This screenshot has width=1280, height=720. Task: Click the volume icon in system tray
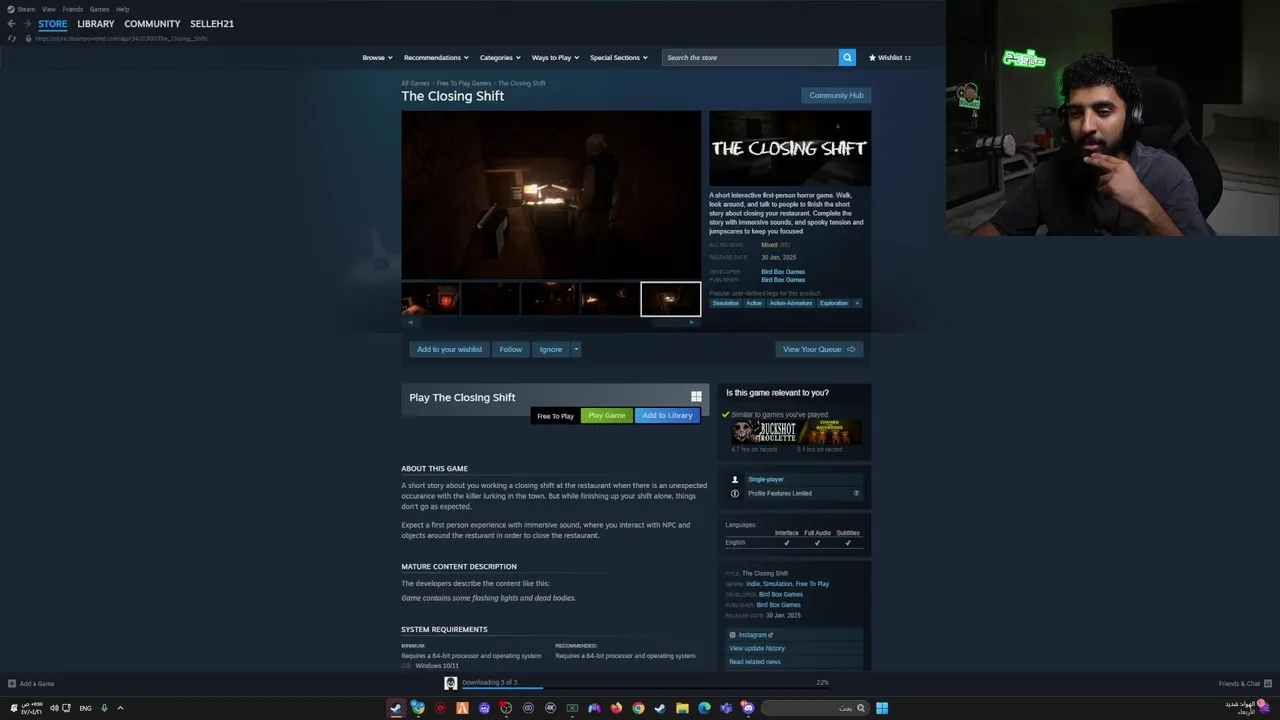tap(52, 708)
